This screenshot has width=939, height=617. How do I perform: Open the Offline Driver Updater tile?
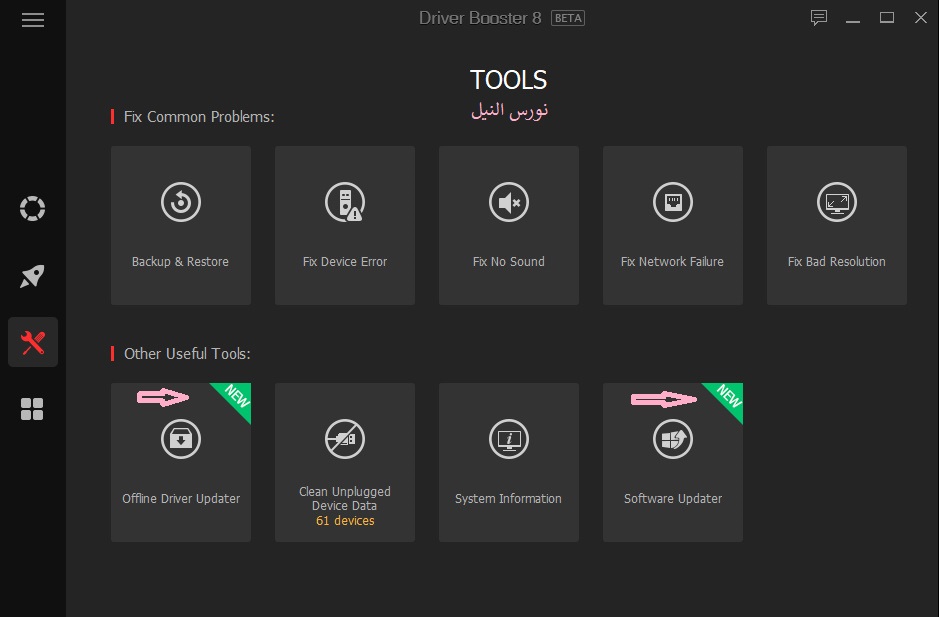(x=181, y=462)
